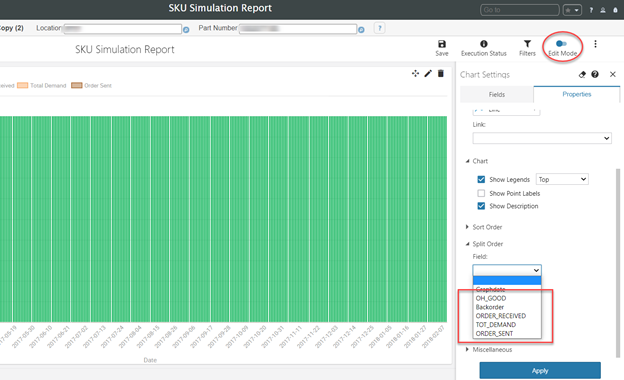
Task: Toggle the Edit Mode switch
Action: pyautogui.click(x=561, y=43)
